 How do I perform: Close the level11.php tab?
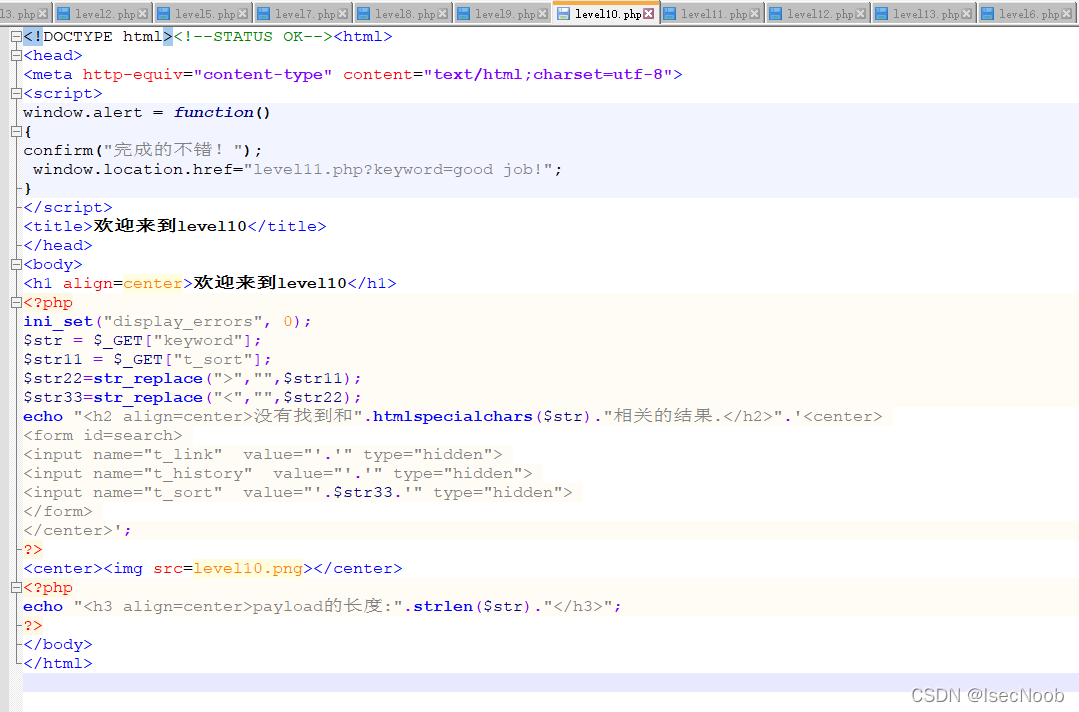755,14
